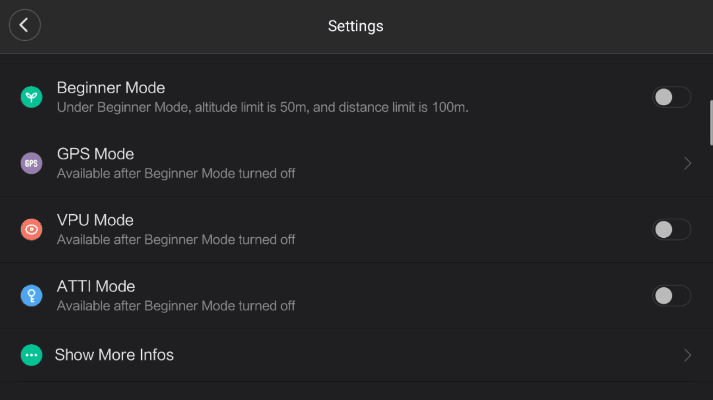Click the GPS Mode availability subtitle

click(176, 174)
